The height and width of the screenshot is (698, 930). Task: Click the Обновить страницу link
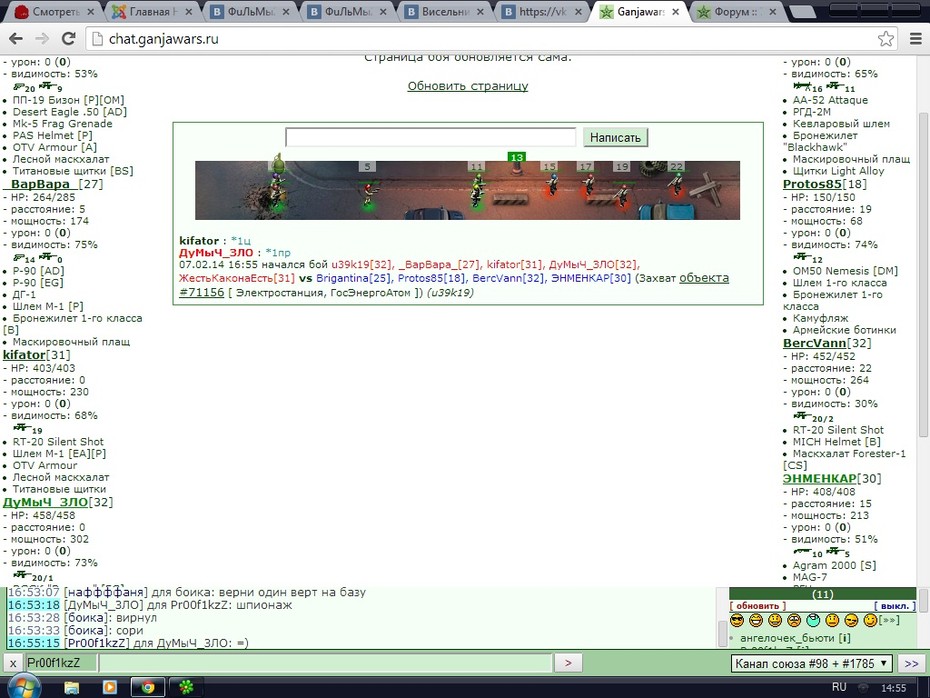467,86
